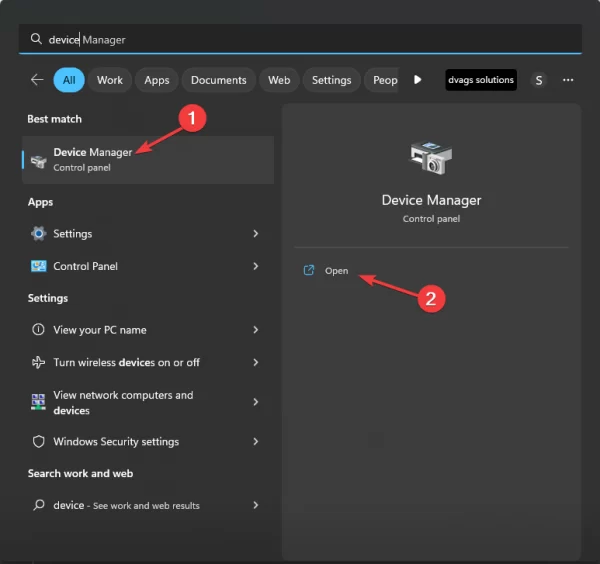Open 'View your PC name' setting
Image resolution: width=600 pixels, height=564 pixels.
[x=148, y=330]
